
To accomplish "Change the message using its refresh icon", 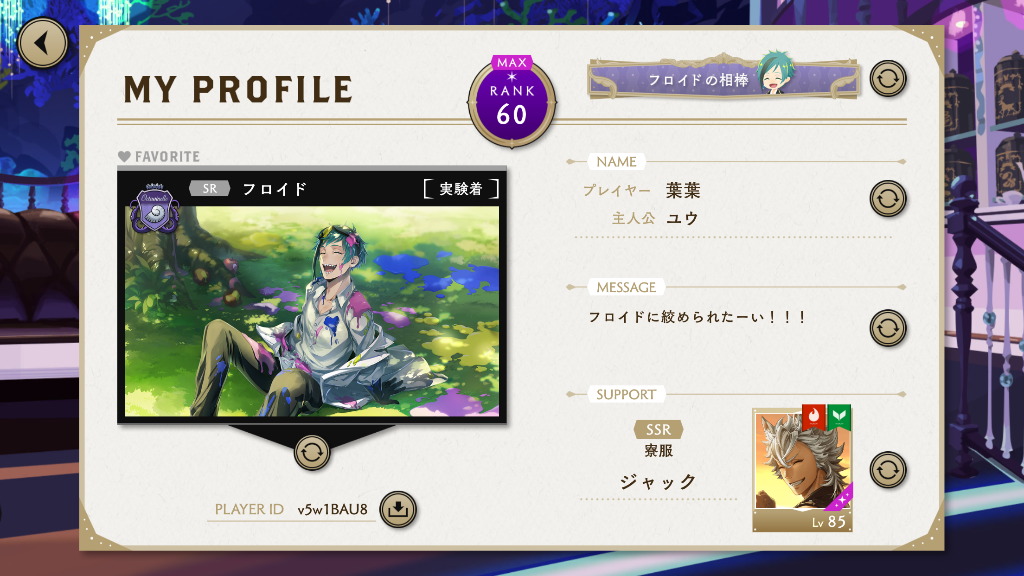I will click(888, 328).
